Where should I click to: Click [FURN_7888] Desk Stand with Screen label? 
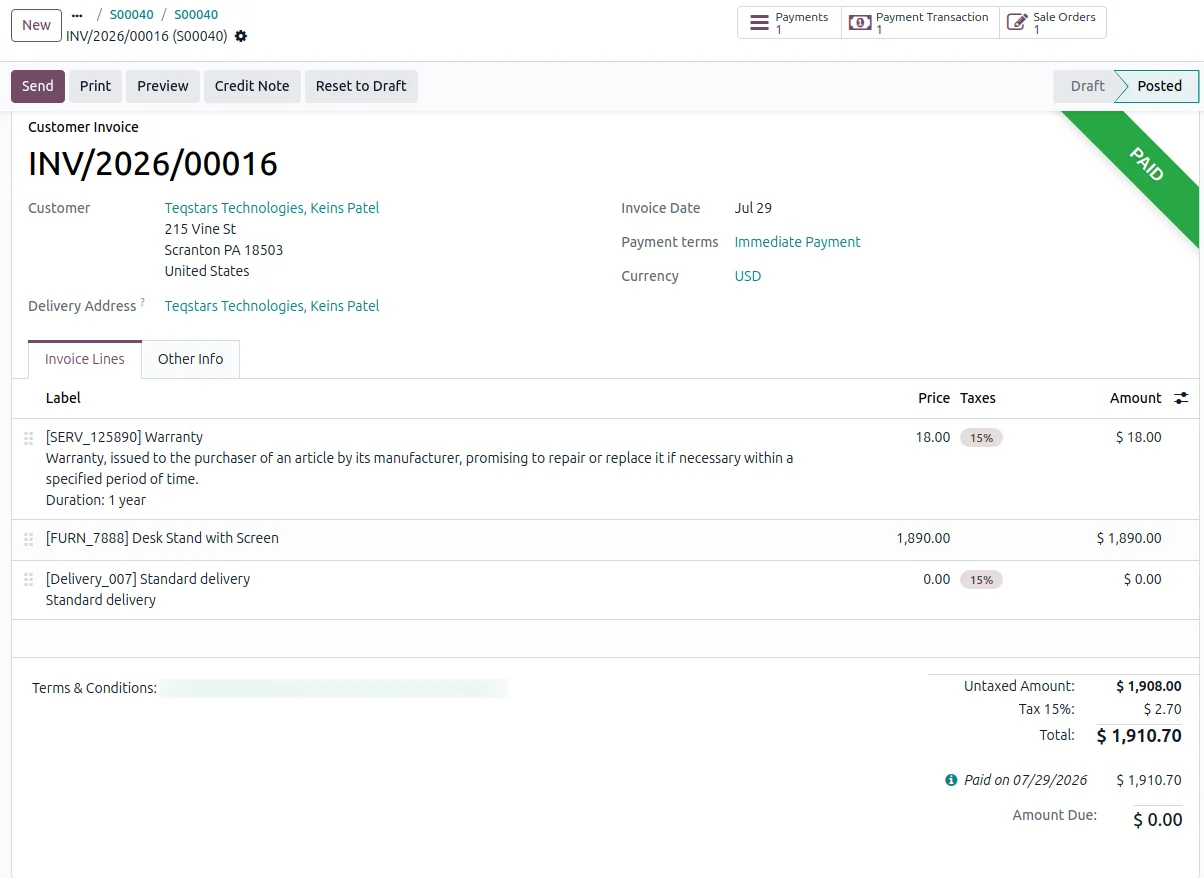pos(162,538)
